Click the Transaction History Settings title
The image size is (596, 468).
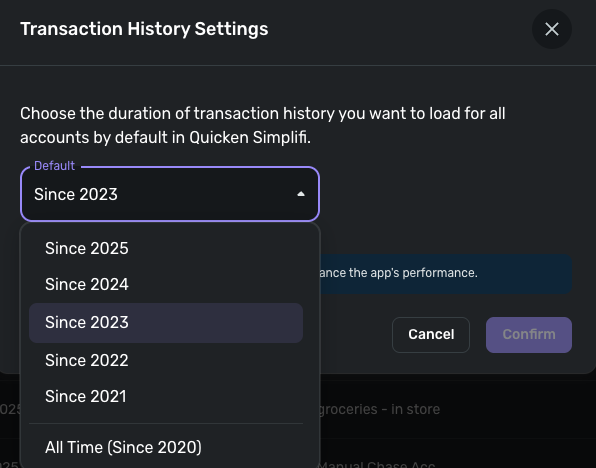coord(144,29)
